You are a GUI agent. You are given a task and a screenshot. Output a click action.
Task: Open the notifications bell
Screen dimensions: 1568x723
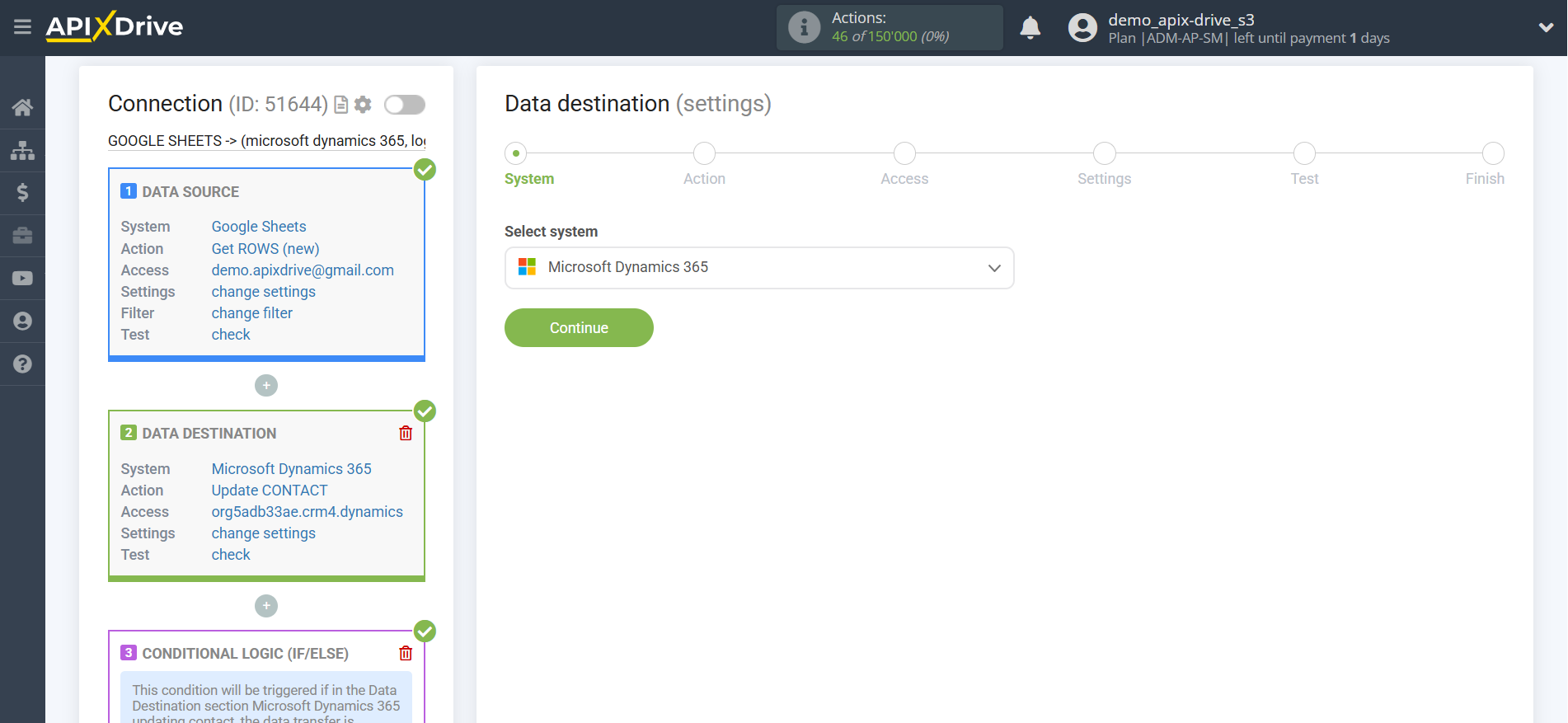pyautogui.click(x=1030, y=28)
